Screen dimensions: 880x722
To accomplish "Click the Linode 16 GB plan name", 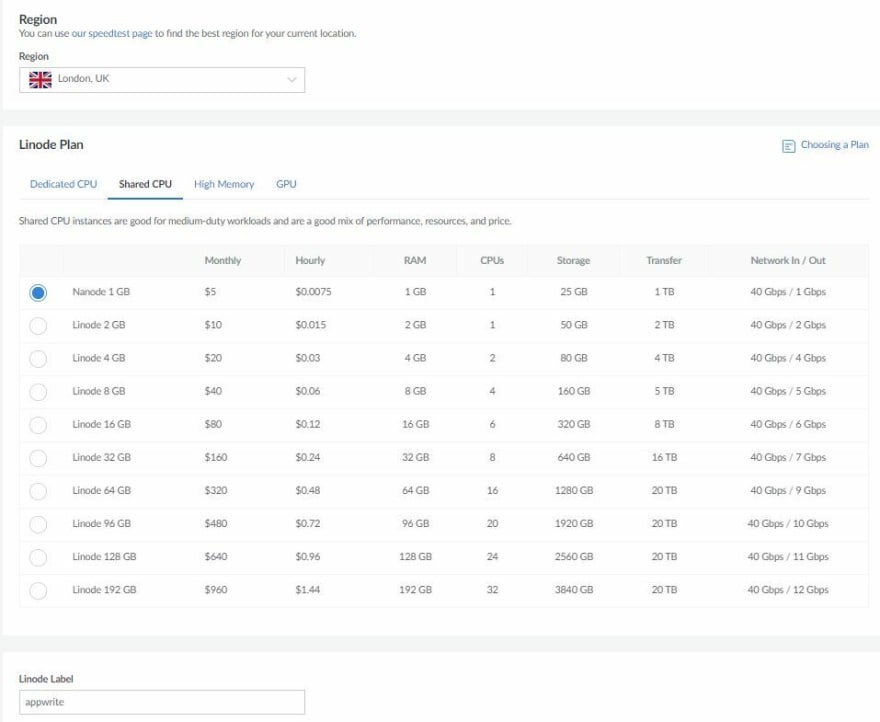I will [x=102, y=424].
